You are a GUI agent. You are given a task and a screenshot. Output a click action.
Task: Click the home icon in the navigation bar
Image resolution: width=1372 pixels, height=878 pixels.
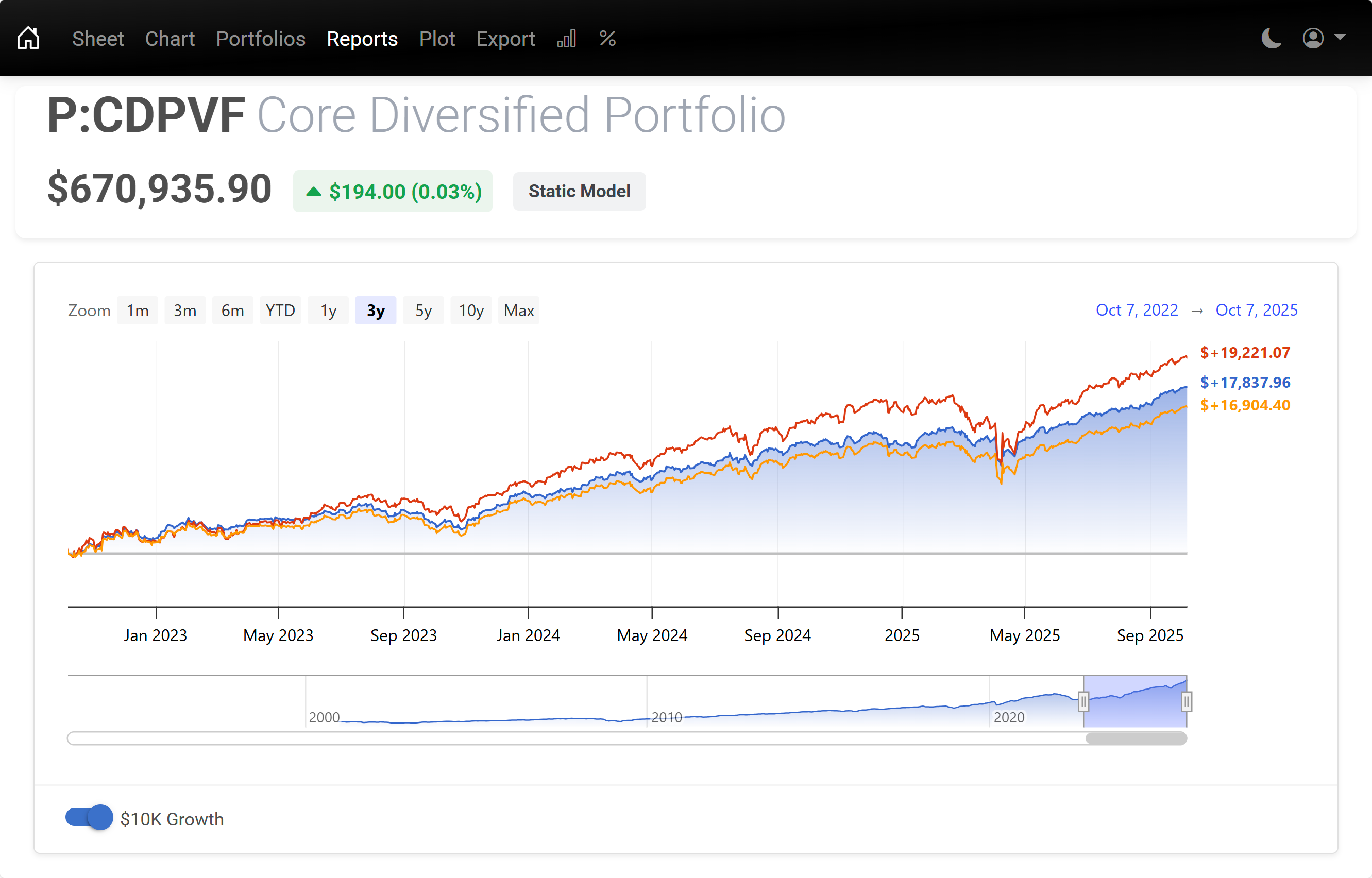coord(28,37)
